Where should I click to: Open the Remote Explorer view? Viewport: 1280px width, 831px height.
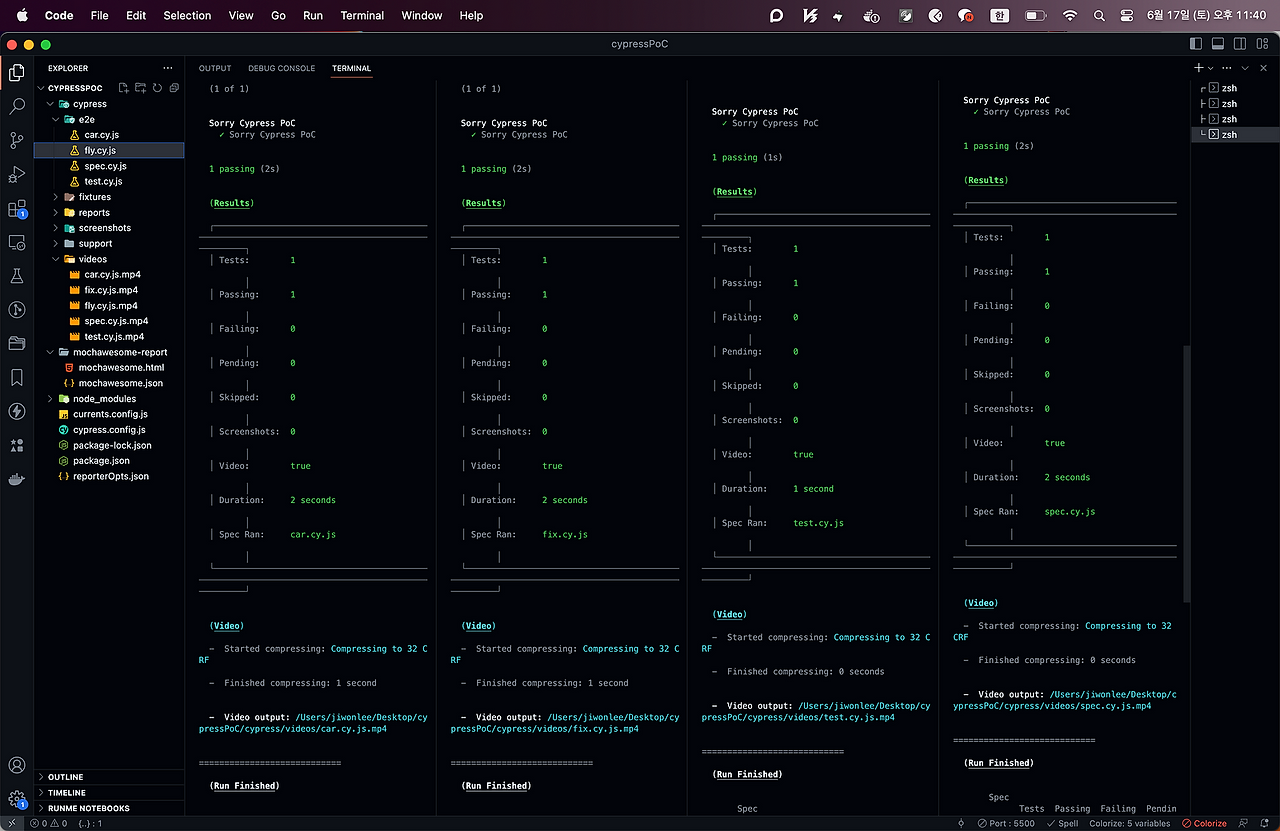click(16, 242)
